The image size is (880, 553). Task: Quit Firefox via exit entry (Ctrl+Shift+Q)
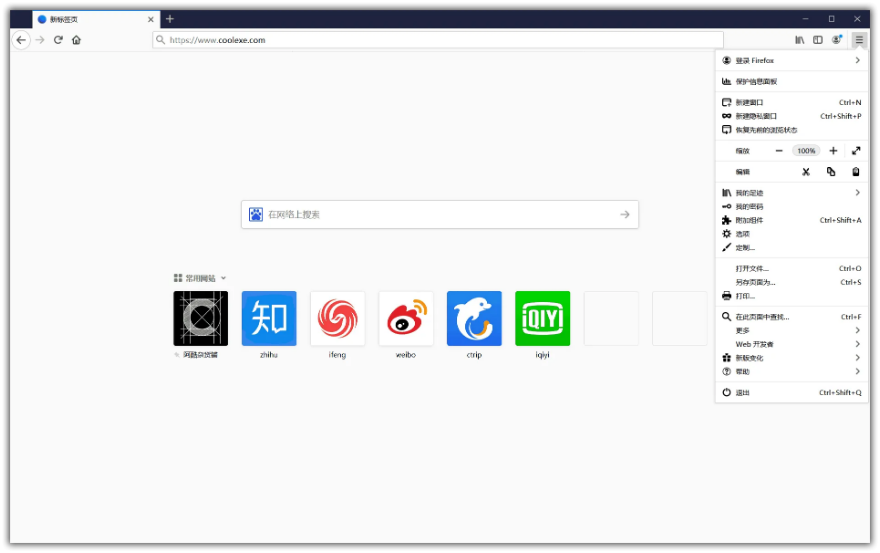coord(791,392)
